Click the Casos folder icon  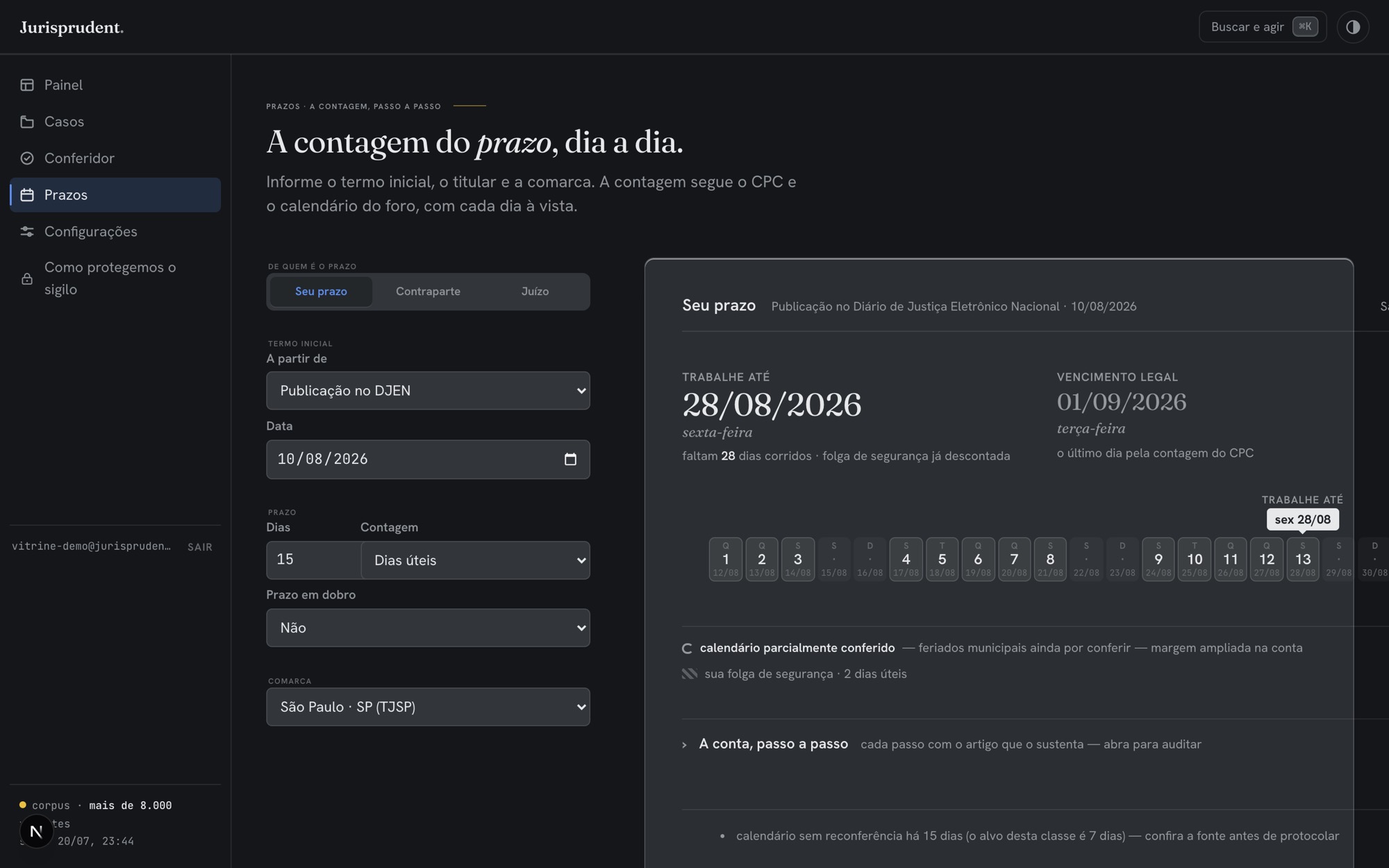pos(27,122)
